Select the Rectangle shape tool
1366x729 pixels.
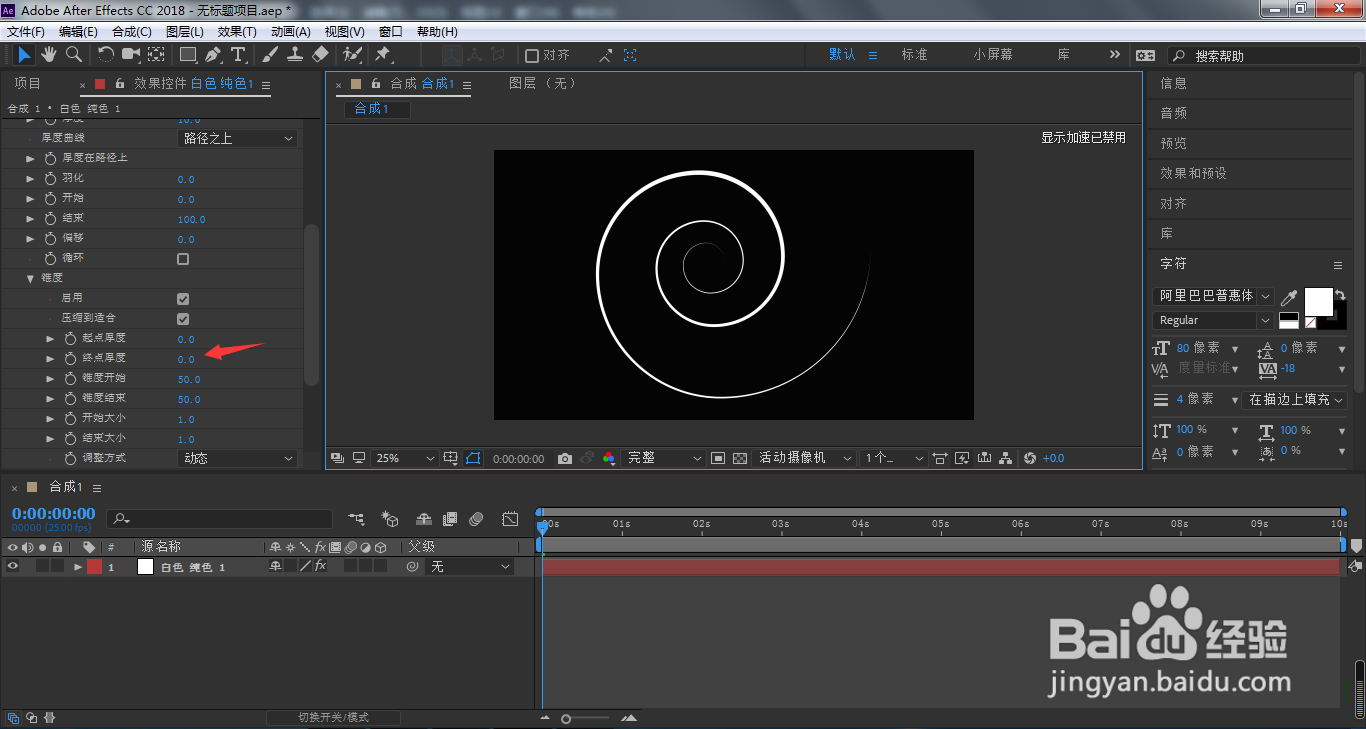tap(188, 55)
